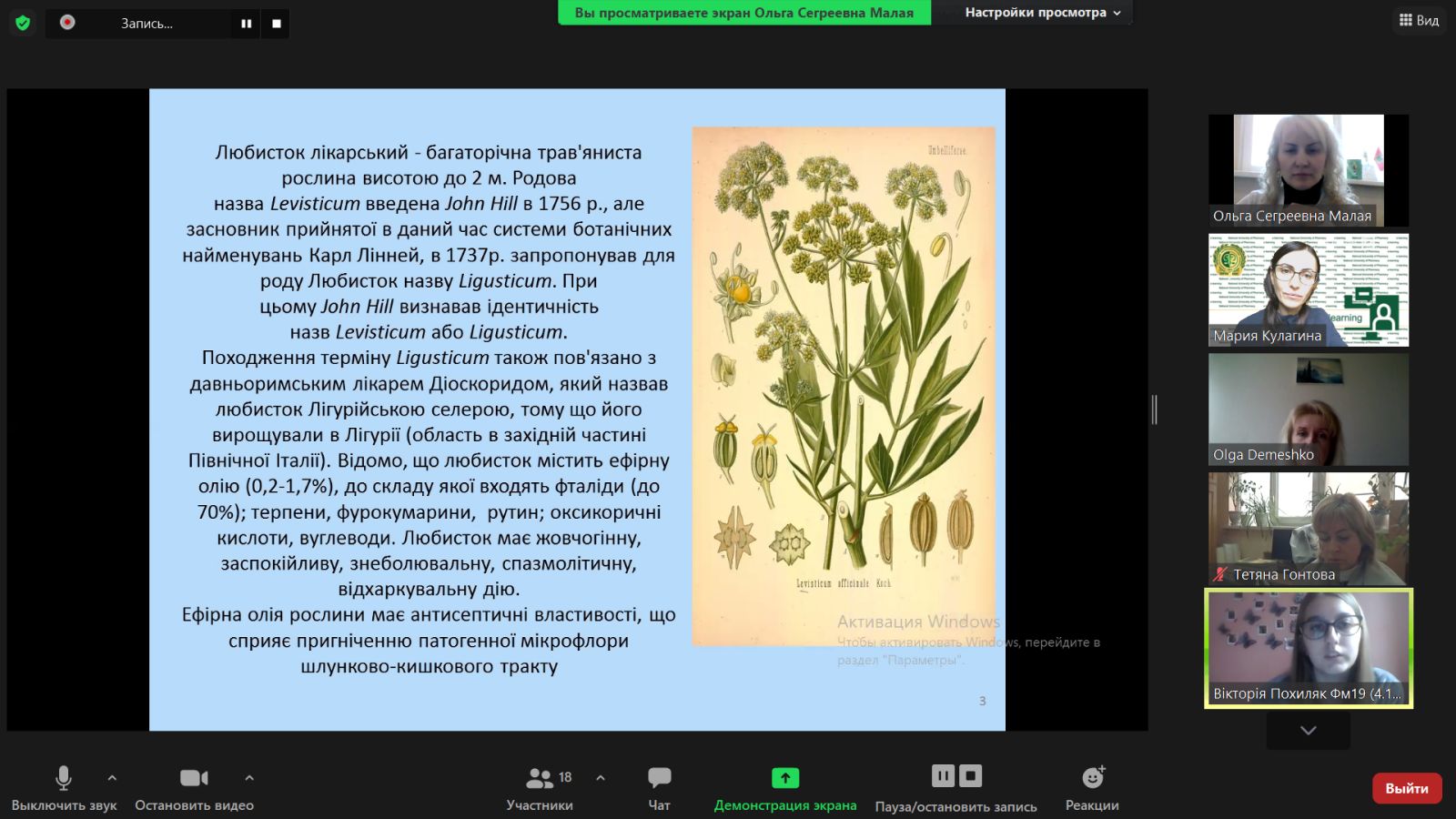Open the Чат chat panel

(x=659, y=788)
